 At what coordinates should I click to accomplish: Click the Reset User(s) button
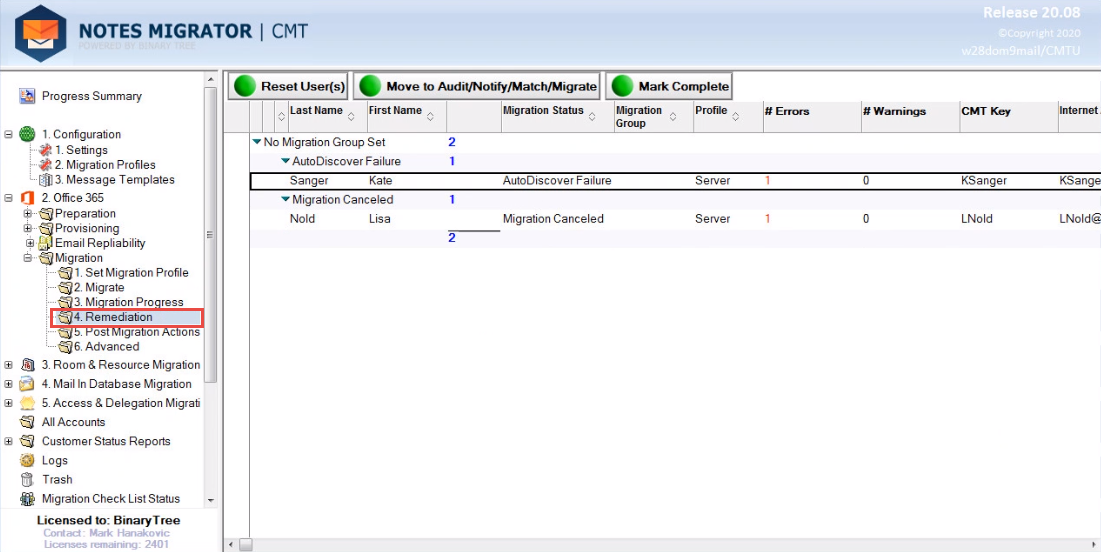tap(288, 86)
